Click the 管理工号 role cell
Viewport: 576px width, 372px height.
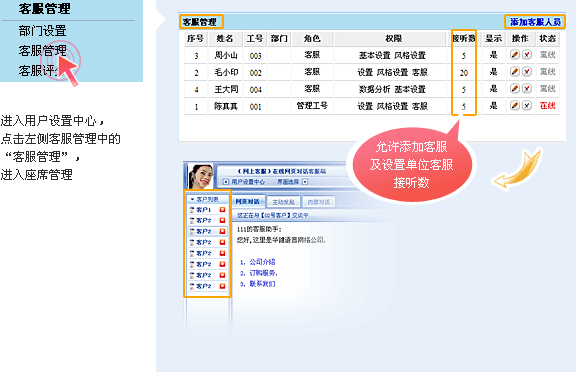(x=312, y=106)
